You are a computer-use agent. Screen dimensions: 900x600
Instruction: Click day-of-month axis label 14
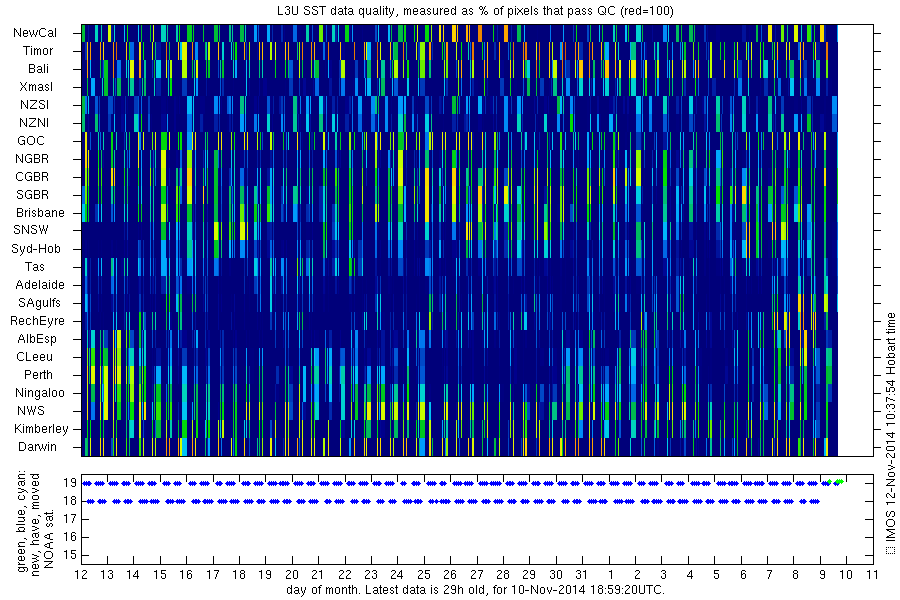(x=133, y=575)
